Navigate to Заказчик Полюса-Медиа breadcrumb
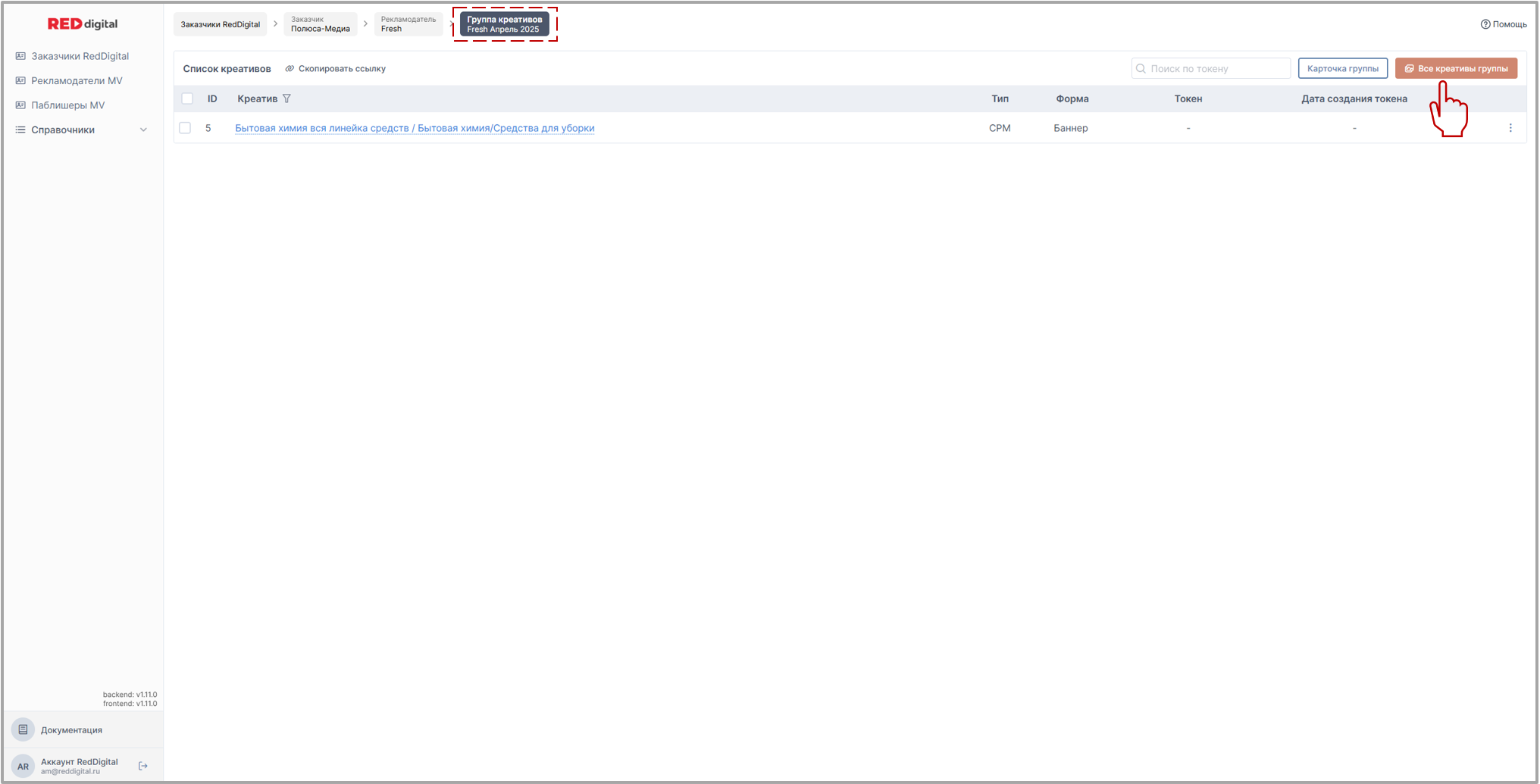The image size is (1540, 784). tap(320, 24)
